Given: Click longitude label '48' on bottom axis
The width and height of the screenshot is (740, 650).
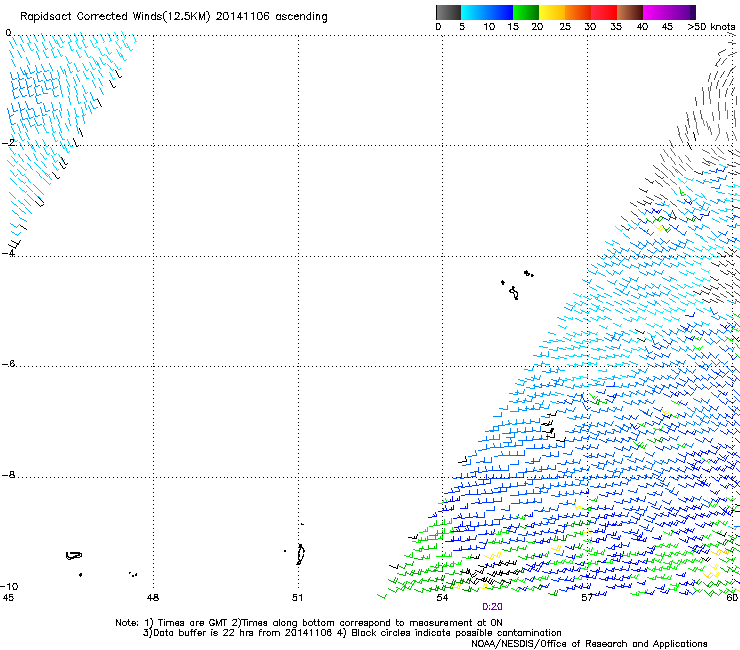Looking at the screenshot, I should tap(153, 598).
